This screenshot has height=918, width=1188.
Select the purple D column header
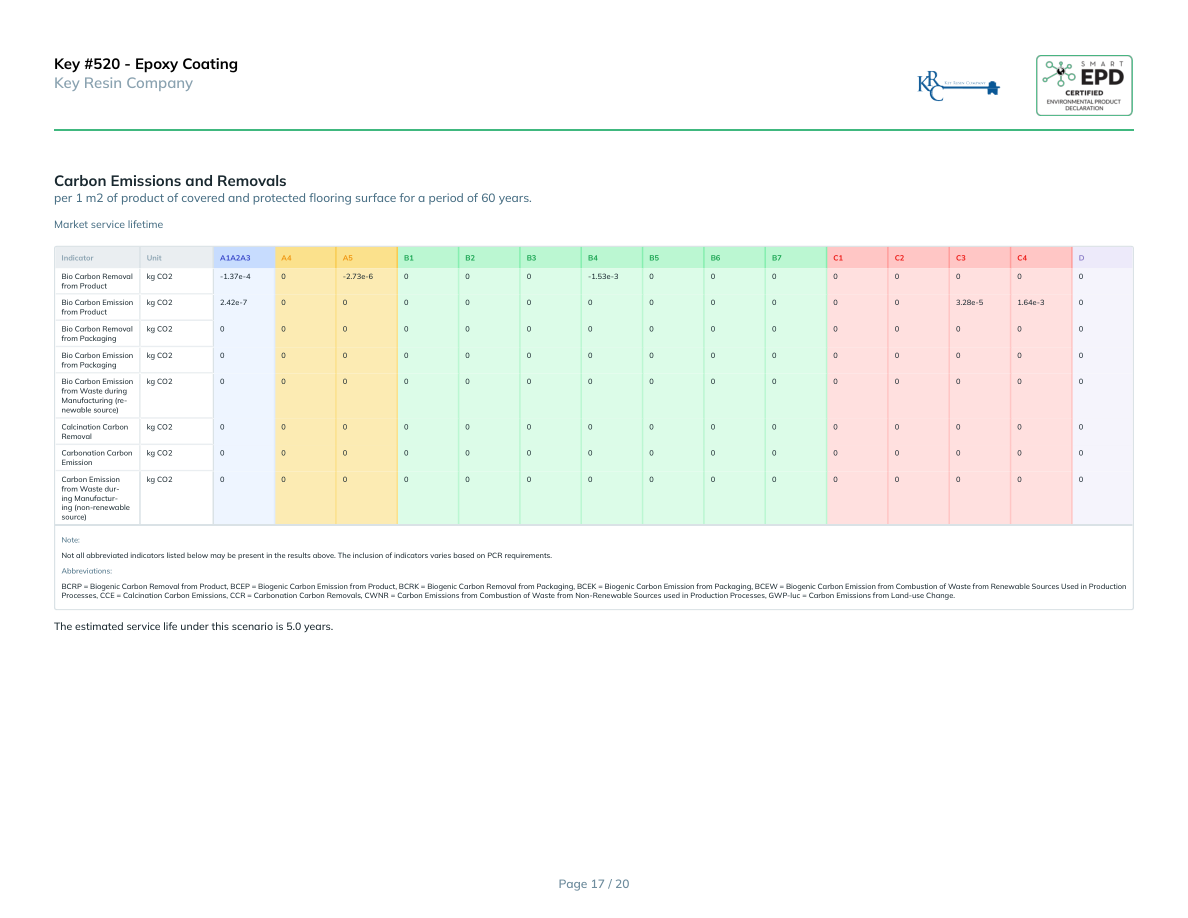(1081, 258)
